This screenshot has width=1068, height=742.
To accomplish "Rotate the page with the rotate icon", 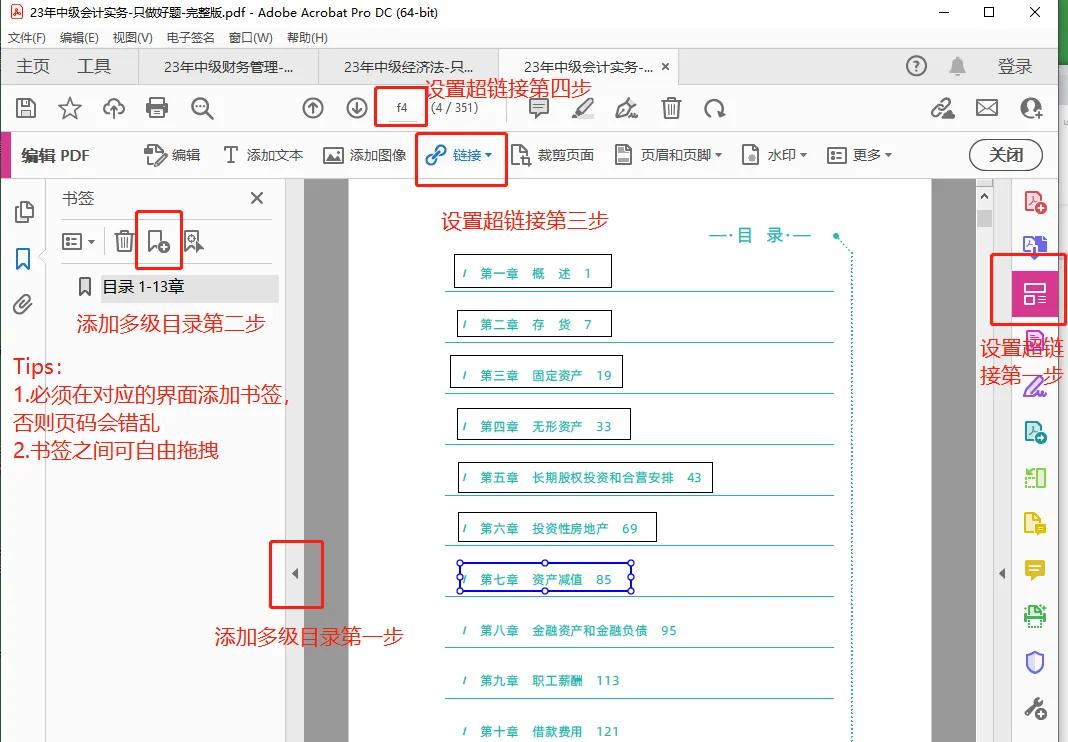I will pos(714,108).
